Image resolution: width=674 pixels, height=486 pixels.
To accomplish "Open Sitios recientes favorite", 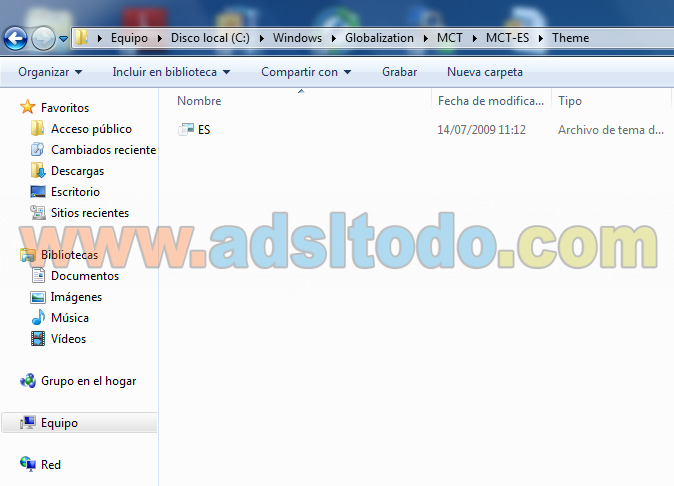I will 90,213.
